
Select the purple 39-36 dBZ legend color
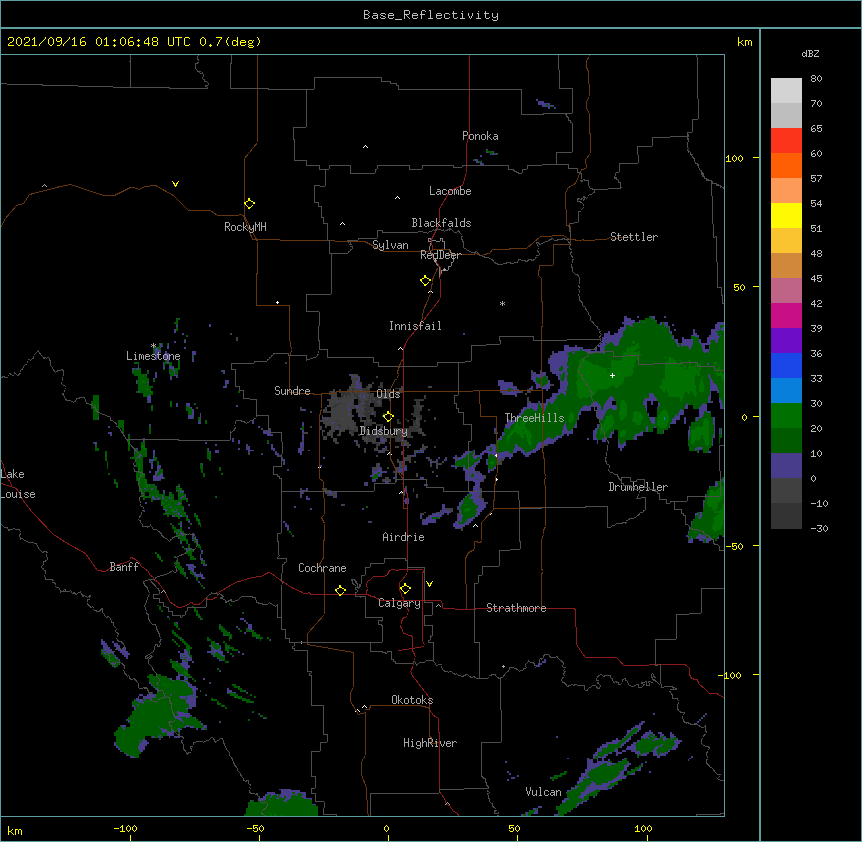point(786,340)
